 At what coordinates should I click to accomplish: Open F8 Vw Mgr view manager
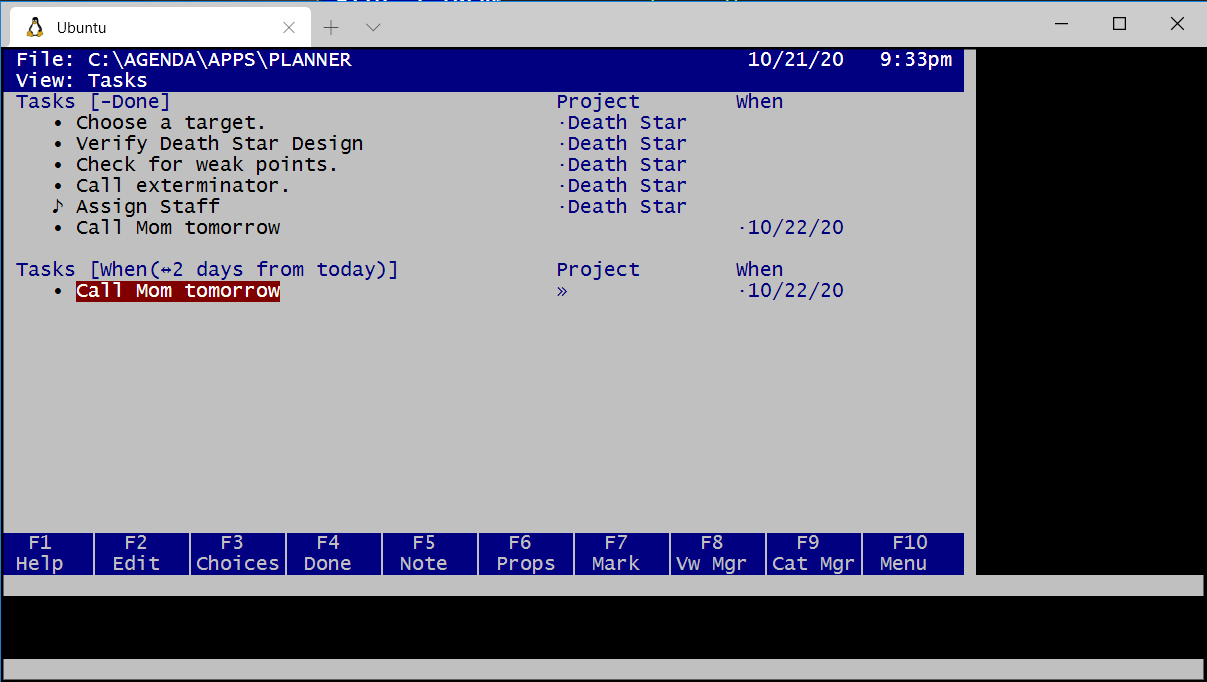[x=712, y=553]
